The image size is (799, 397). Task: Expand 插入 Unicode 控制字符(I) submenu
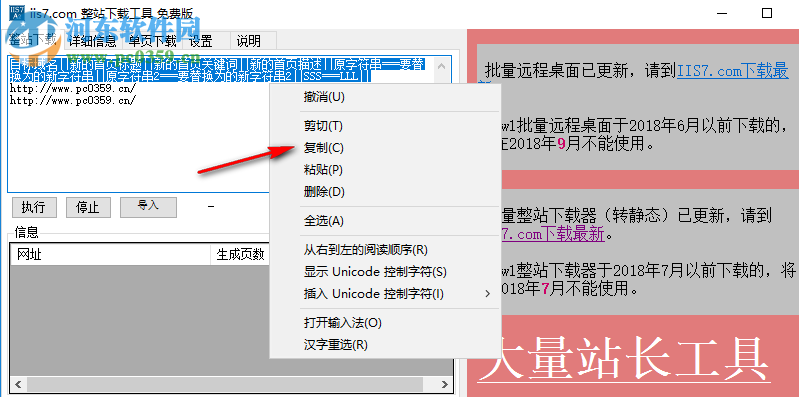[x=385, y=294]
